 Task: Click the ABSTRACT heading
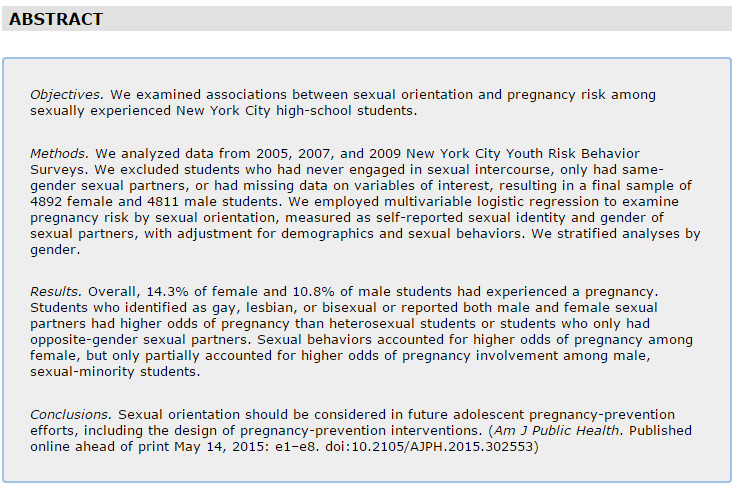56,19
